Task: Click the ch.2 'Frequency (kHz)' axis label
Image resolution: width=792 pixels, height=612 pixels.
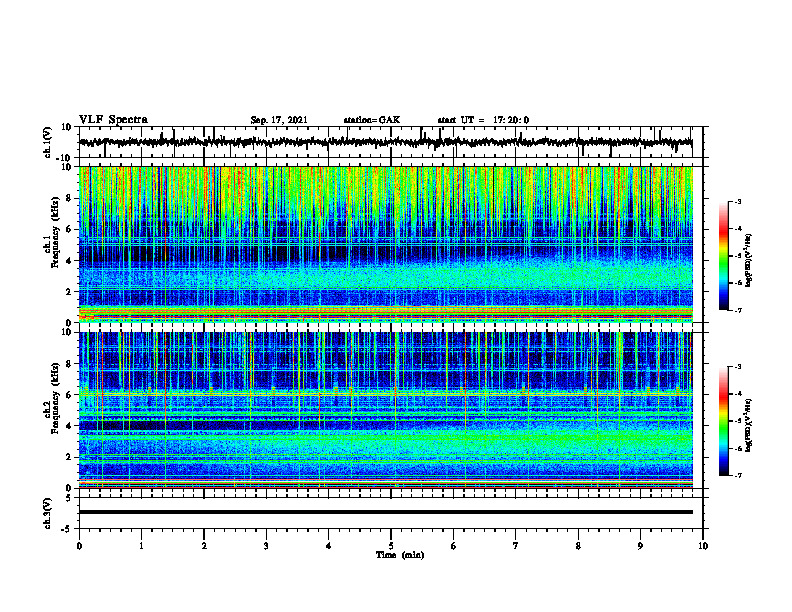Action: tap(55, 399)
